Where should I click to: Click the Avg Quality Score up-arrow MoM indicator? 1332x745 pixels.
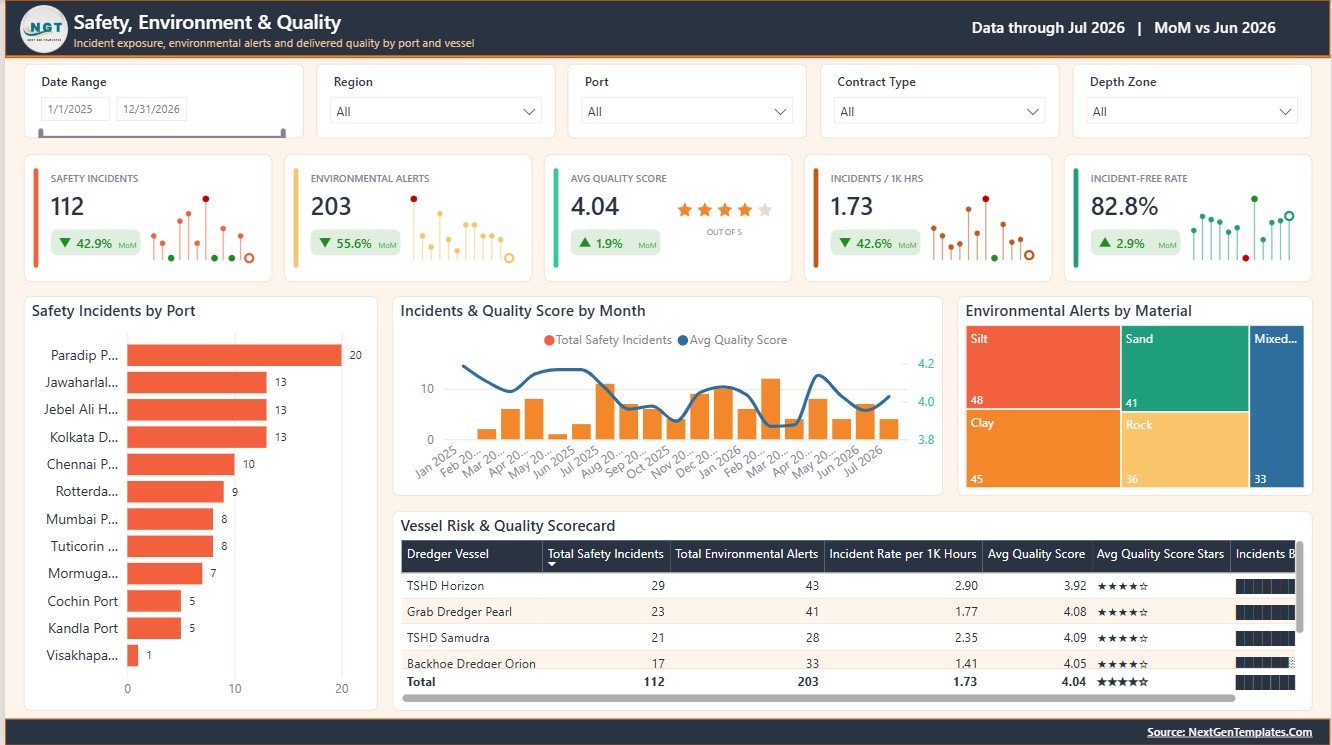coord(585,243)
